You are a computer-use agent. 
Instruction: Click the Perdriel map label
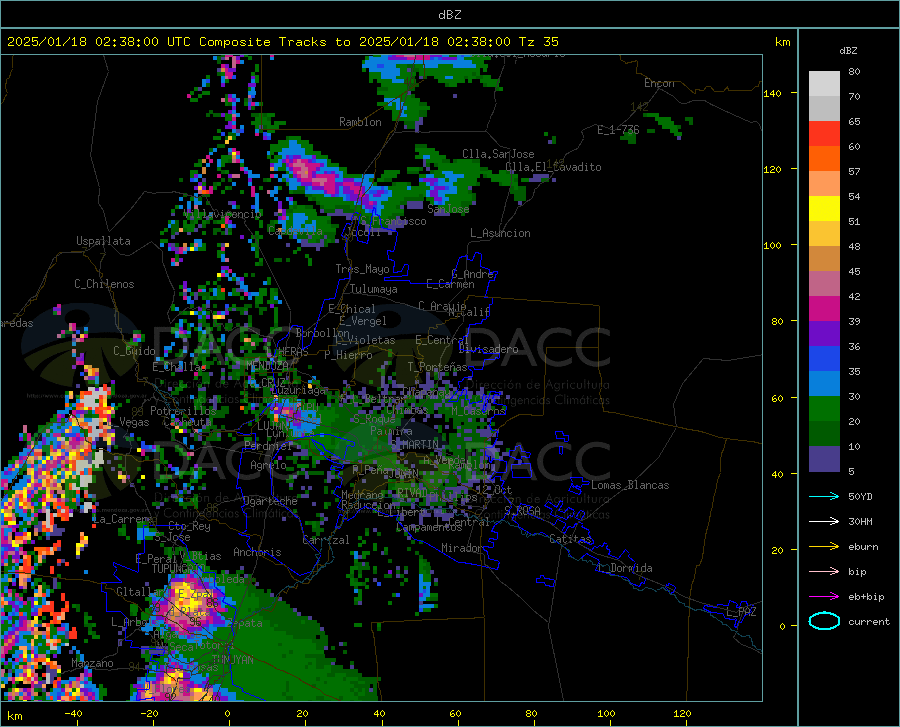click(268, 445)
